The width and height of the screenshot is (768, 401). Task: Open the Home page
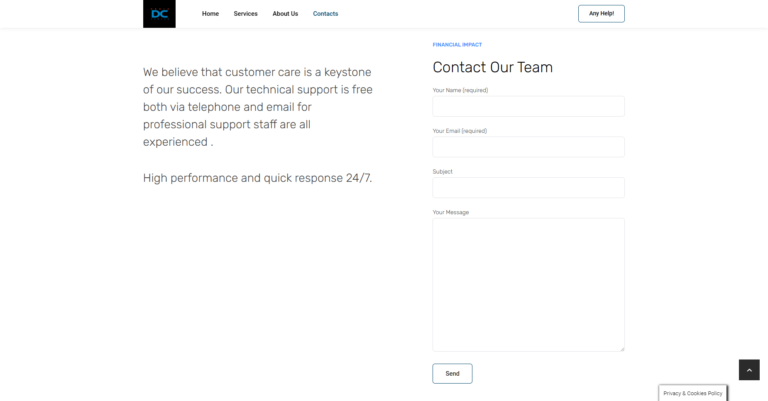coord(210,14)
